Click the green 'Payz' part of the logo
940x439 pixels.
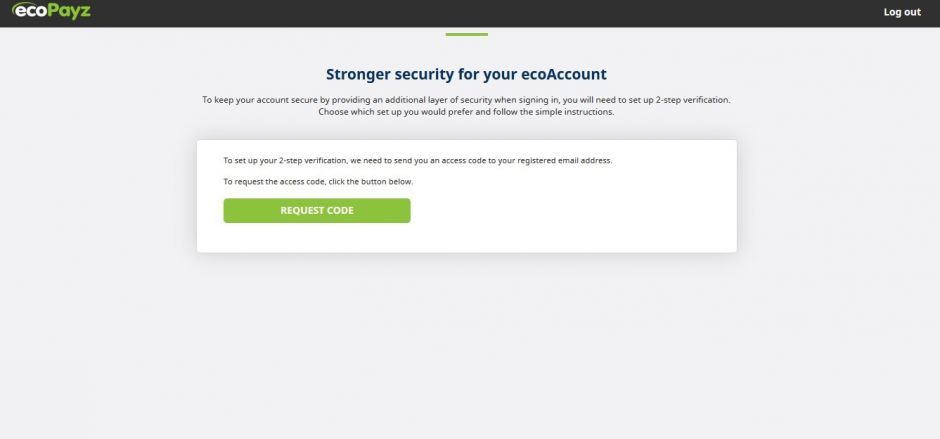pos(70,11)
